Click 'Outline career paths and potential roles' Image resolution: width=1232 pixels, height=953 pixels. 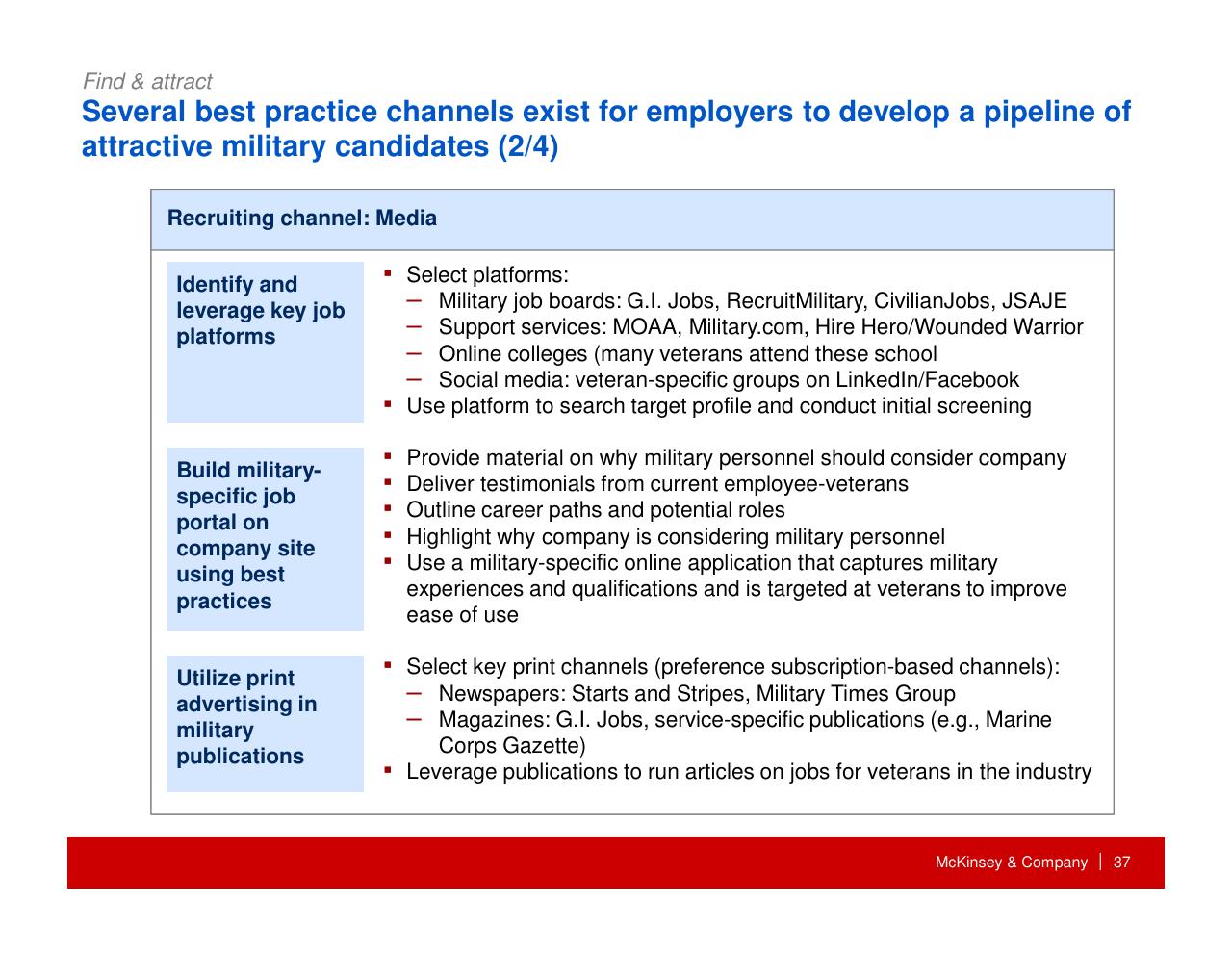(x=596, y=510)
